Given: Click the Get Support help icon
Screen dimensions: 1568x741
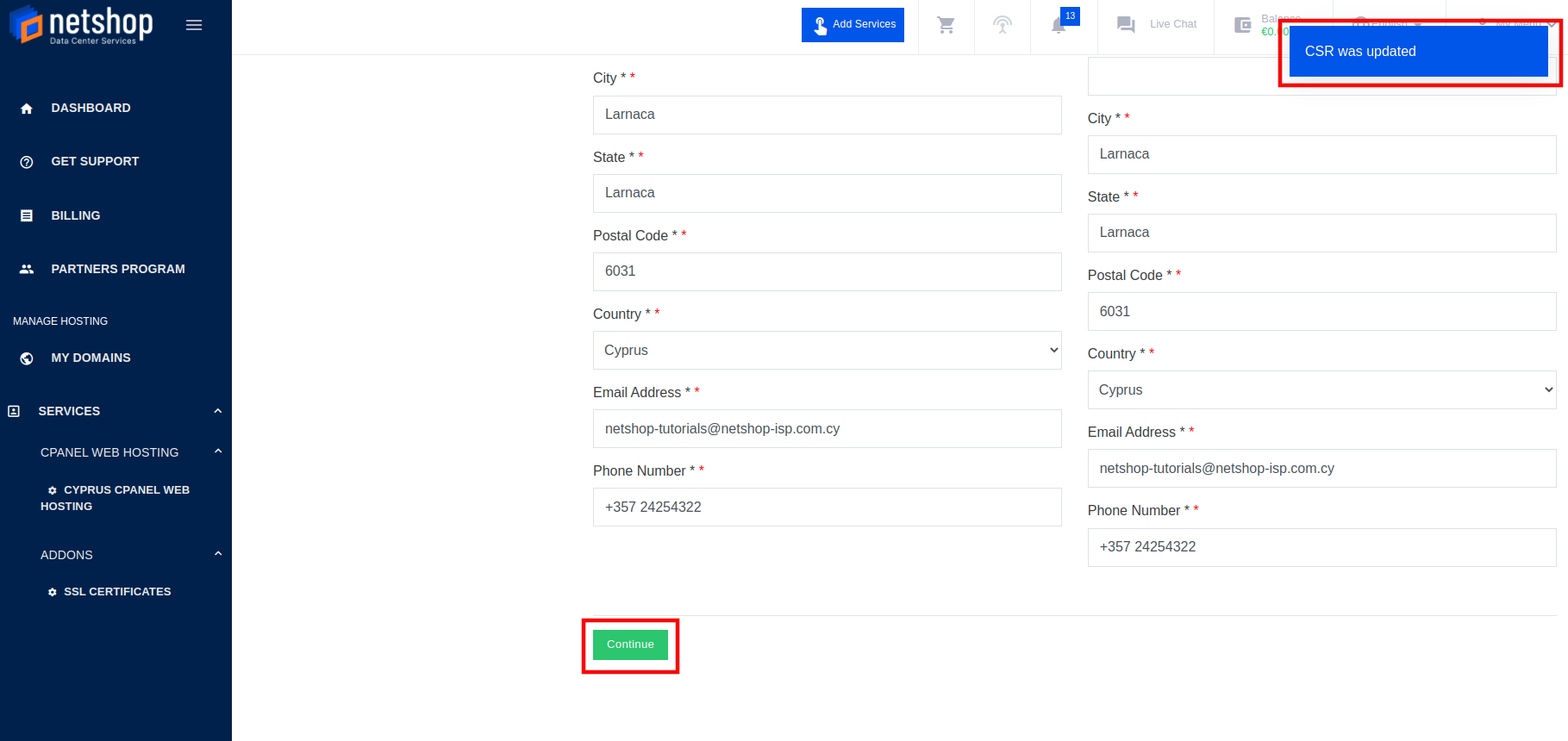Looking at the screenshot, I should pyautogui.click(x=27, y=162).
